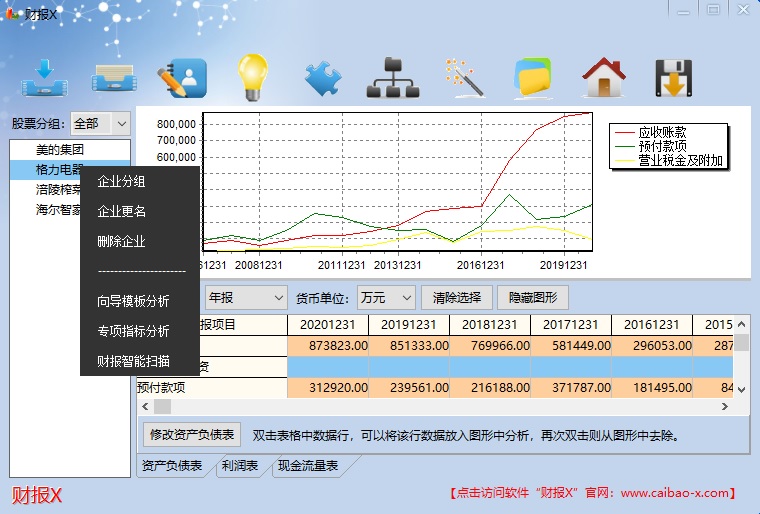Click the blue download arrow toolbar icon
760x514 pixels.
tap(43, 77)
